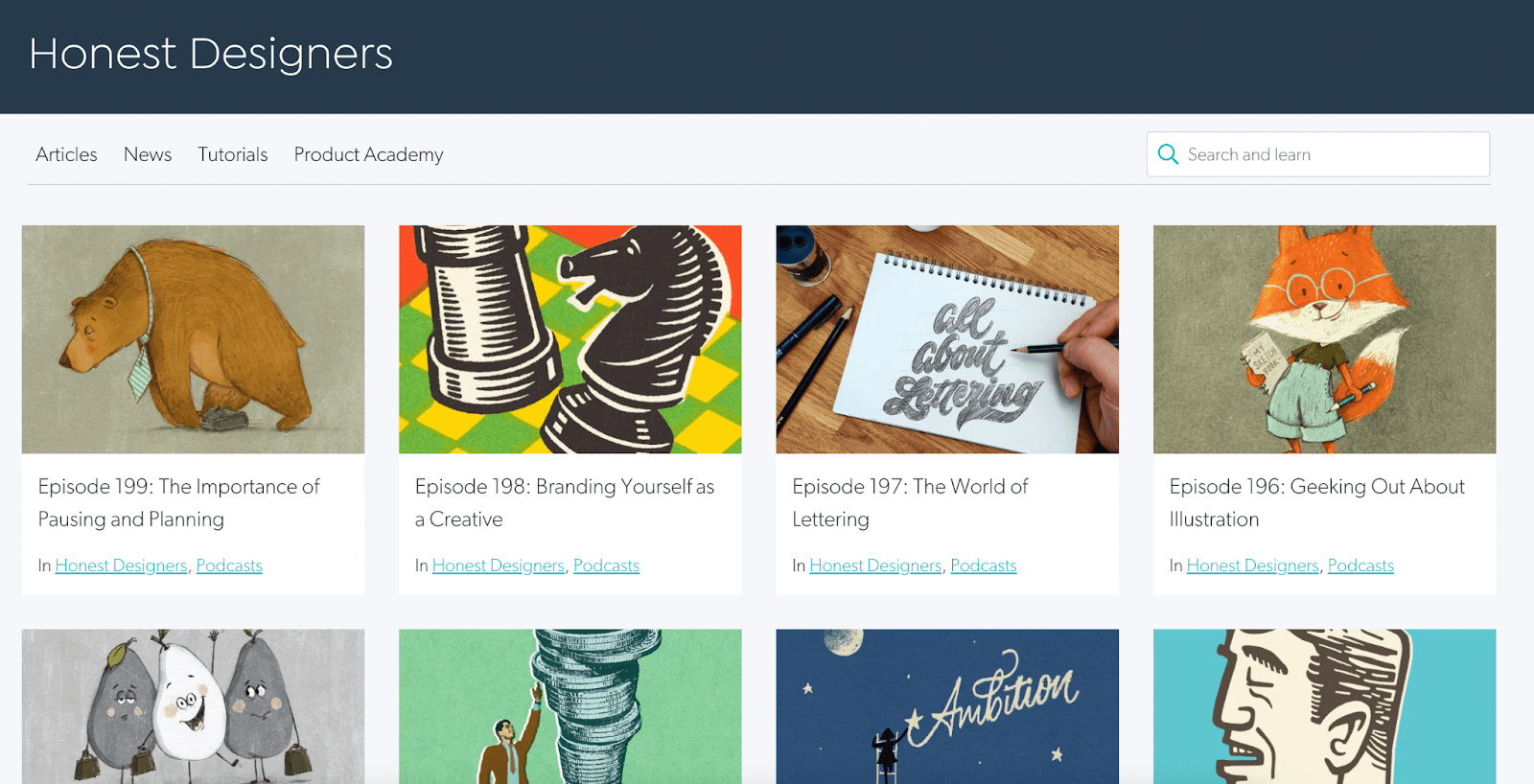Click the teal search magnifier icon
The image size is (1534, 784).
click(x=1168, y=153)
